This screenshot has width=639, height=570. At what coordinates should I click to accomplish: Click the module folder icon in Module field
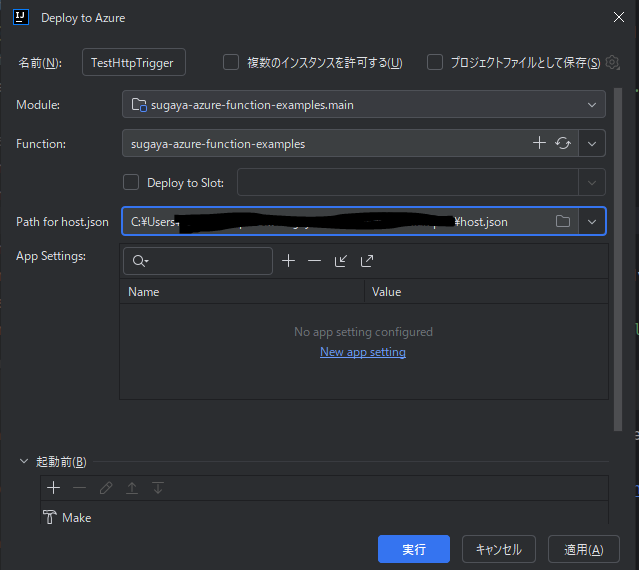[139, 105]
